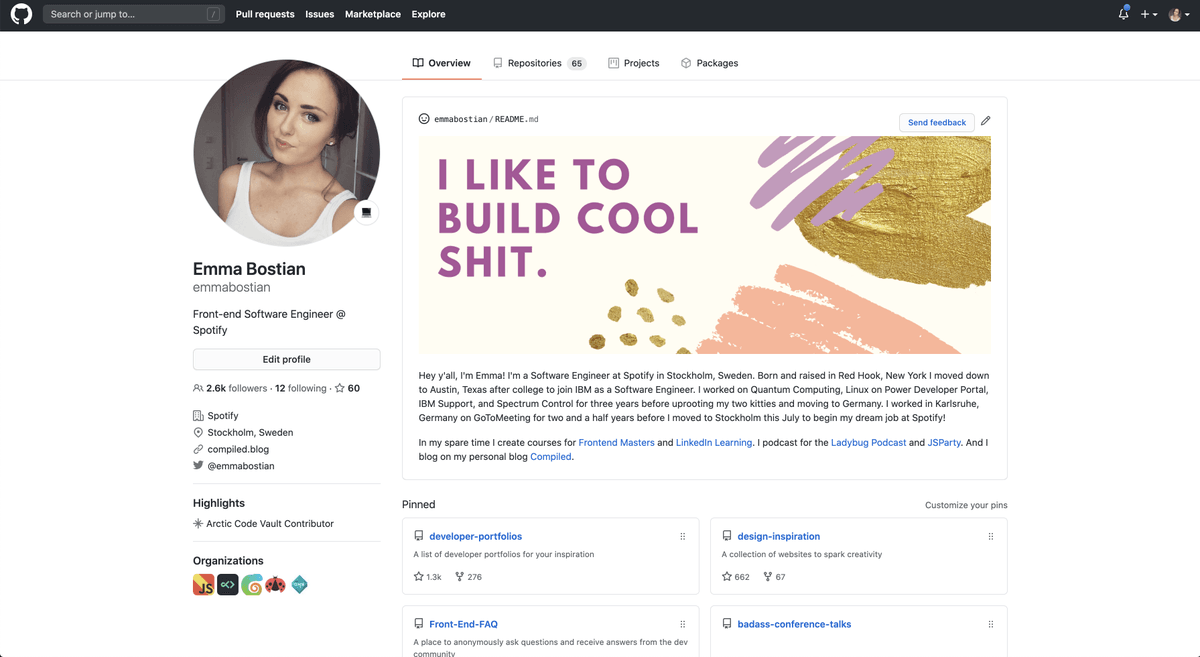
Task: Click the GitHub Octocat logo
Action: point(21,14)
